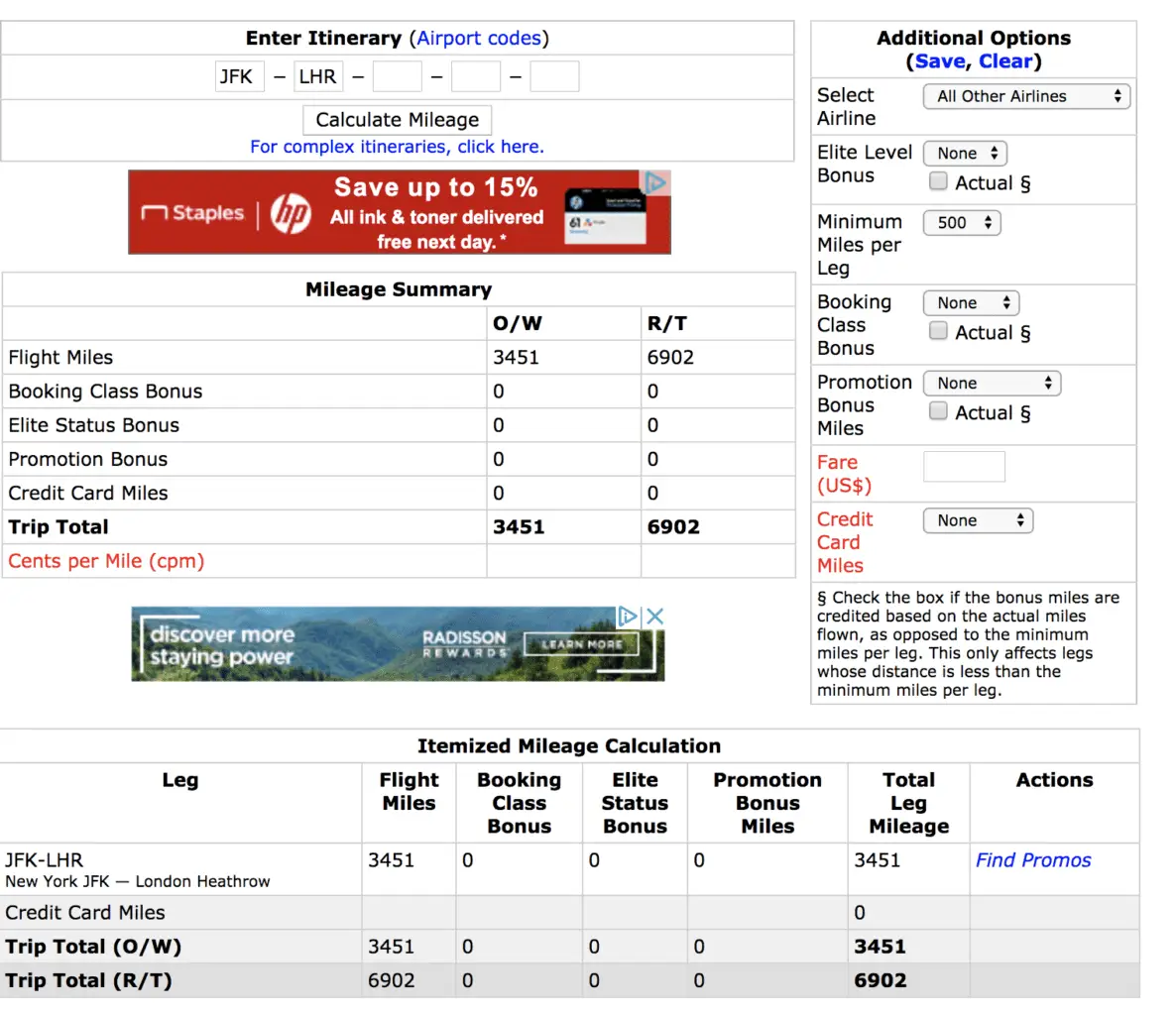Image resolution: width=1176 pixels, height=1015 pixels.
Task: Enable Actual checkbox for Elite Level Bonus
Action: (x=937, y=181)
